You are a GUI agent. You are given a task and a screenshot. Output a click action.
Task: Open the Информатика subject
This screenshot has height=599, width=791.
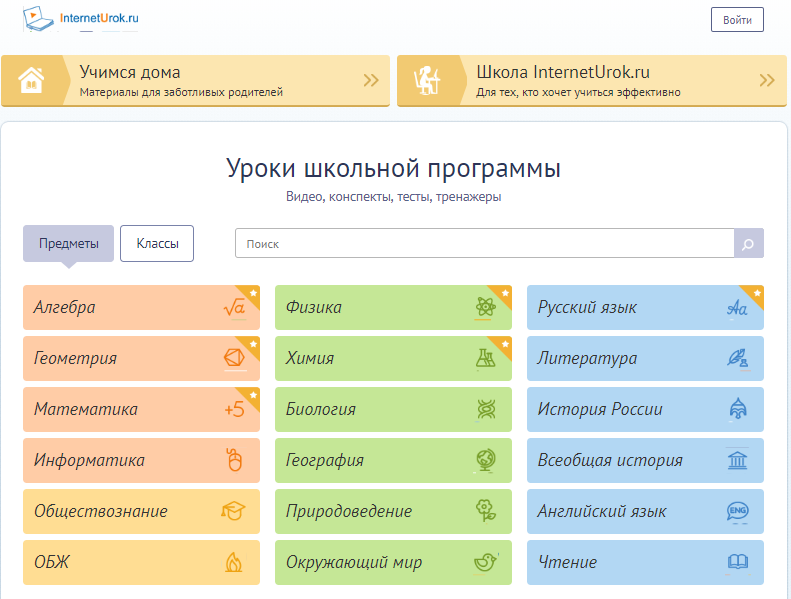click(x=141, y=460)
